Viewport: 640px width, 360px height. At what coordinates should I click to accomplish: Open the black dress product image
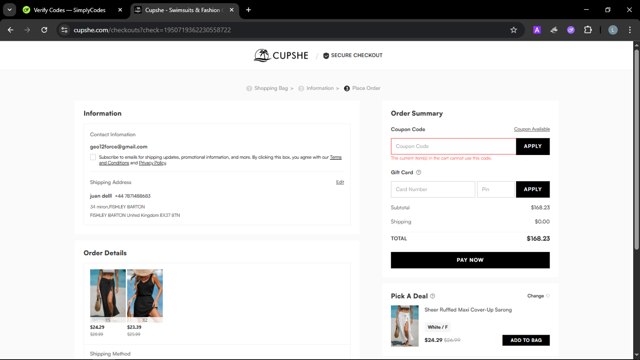click(145, 293)
